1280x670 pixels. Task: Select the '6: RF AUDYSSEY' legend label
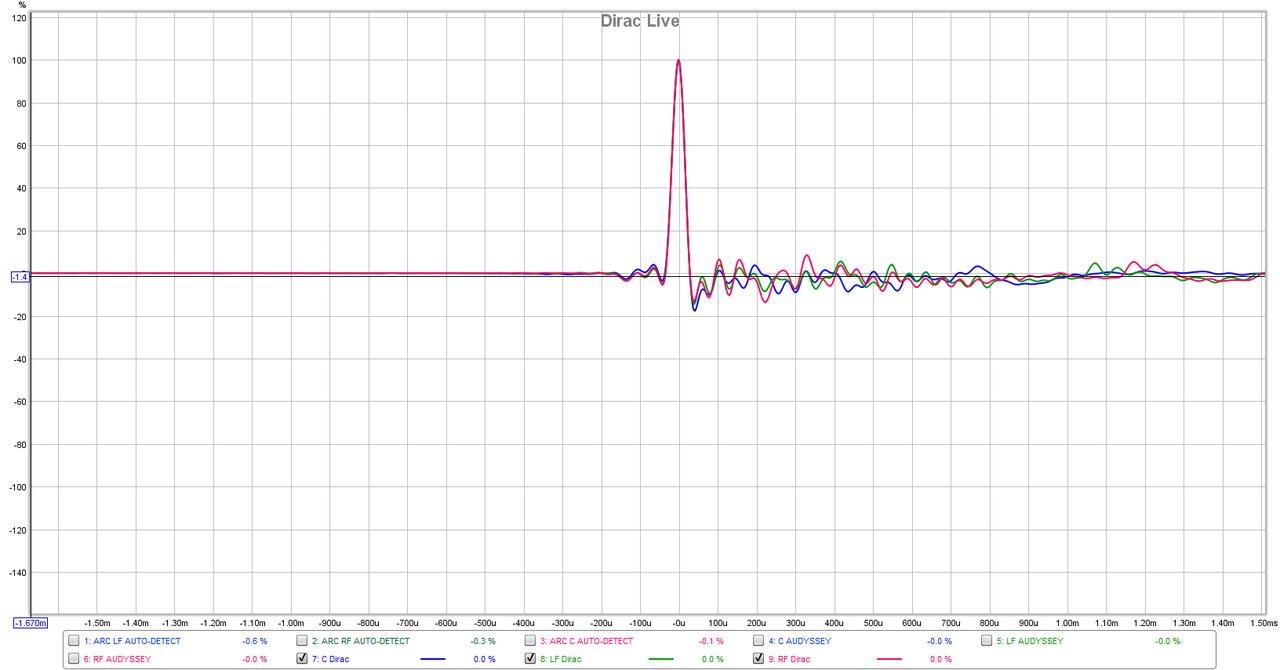tap(117, 659)
